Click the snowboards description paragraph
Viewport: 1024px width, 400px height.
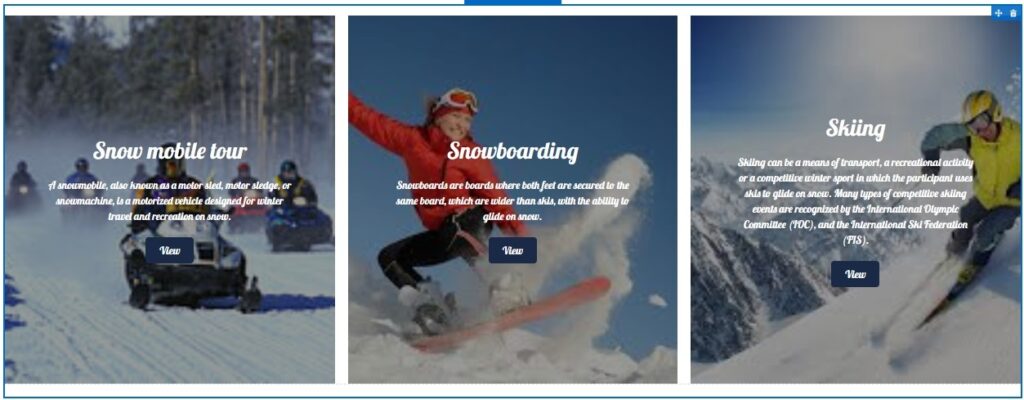(513, 201)
